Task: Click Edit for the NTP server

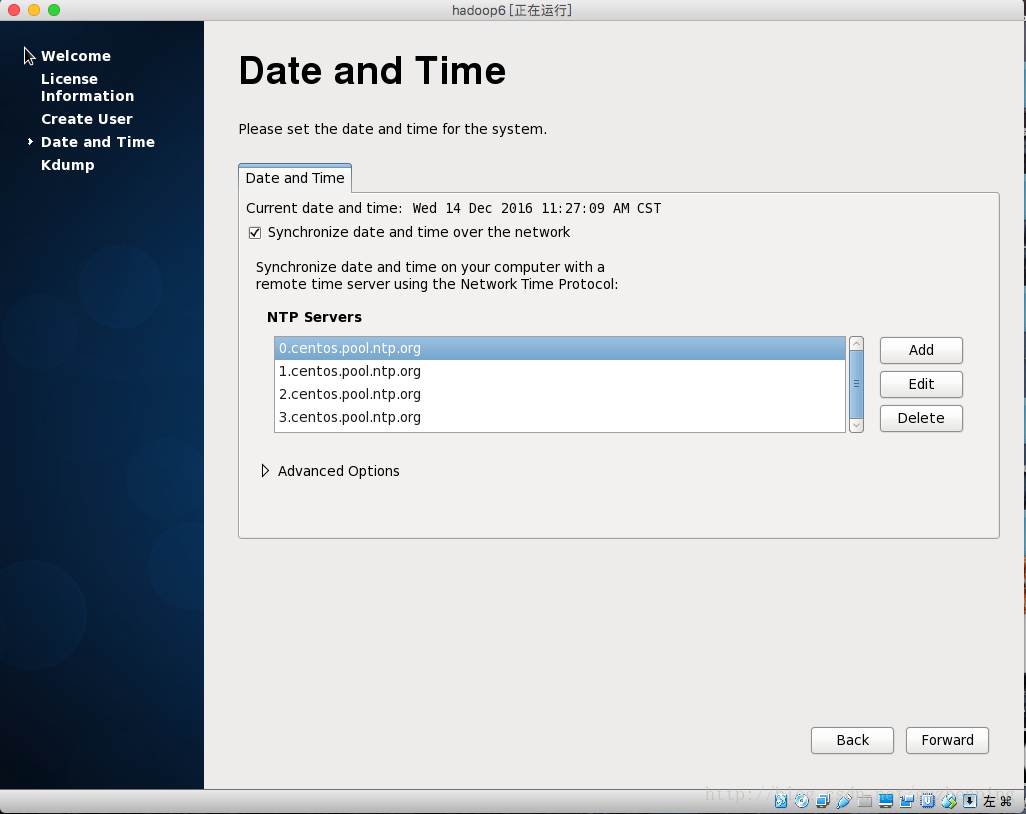Action: [921, 384]
